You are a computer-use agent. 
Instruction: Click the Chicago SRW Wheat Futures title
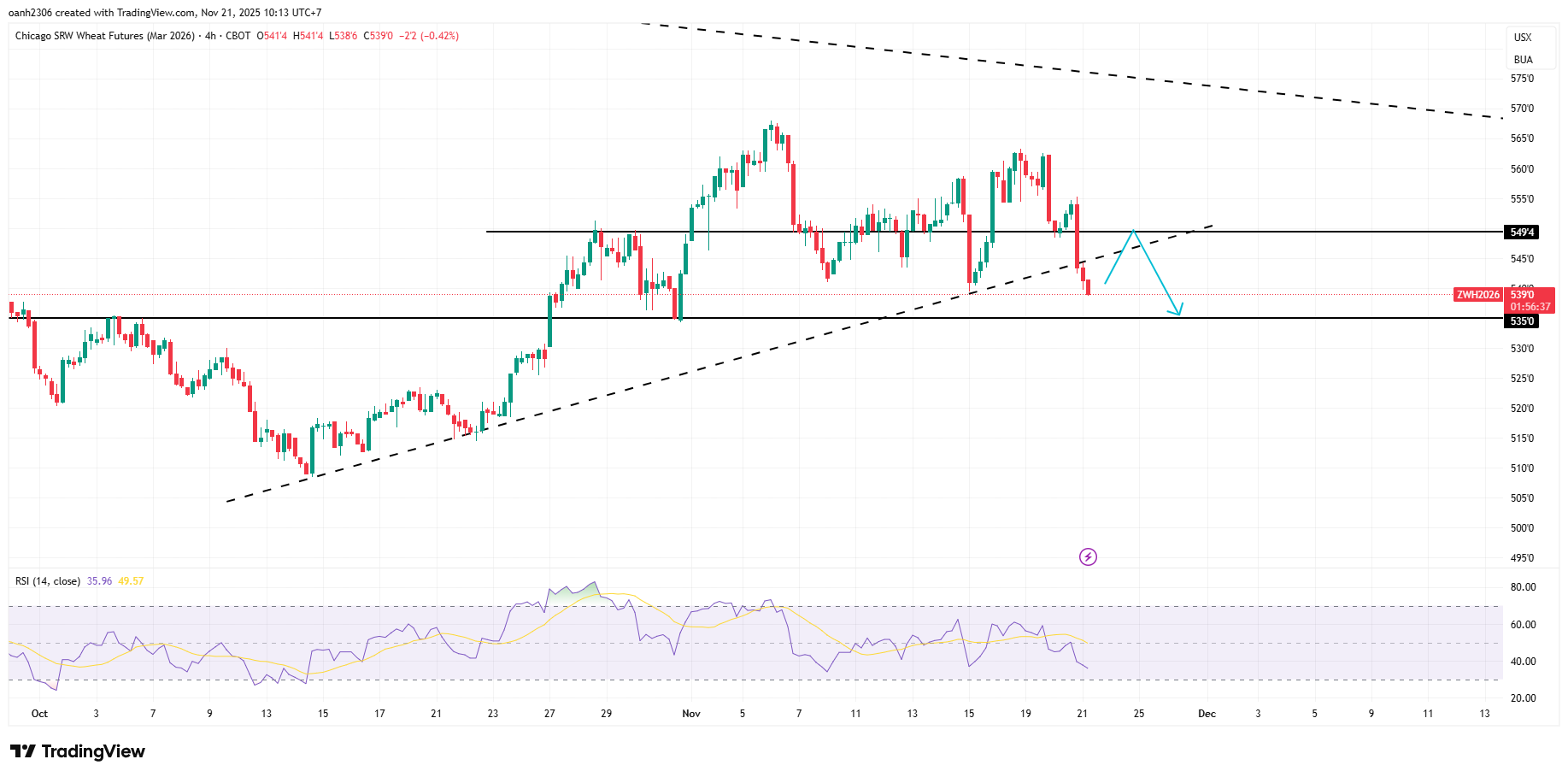click(x=104, y=36)
